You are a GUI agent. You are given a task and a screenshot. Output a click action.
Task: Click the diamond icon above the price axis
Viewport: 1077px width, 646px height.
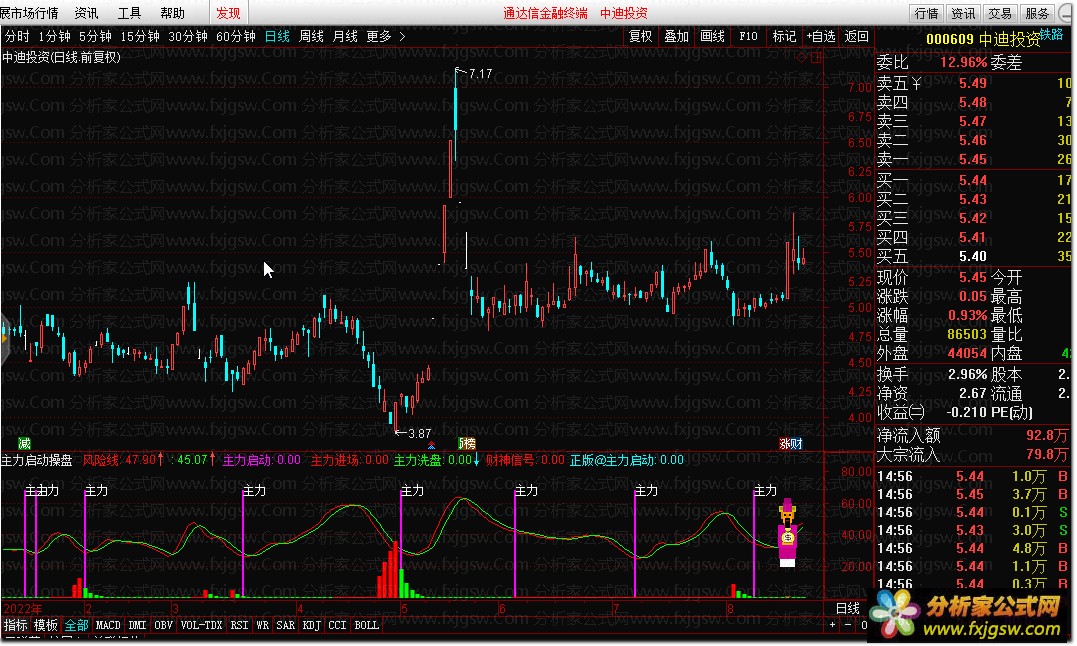click(x=802, y=58)
